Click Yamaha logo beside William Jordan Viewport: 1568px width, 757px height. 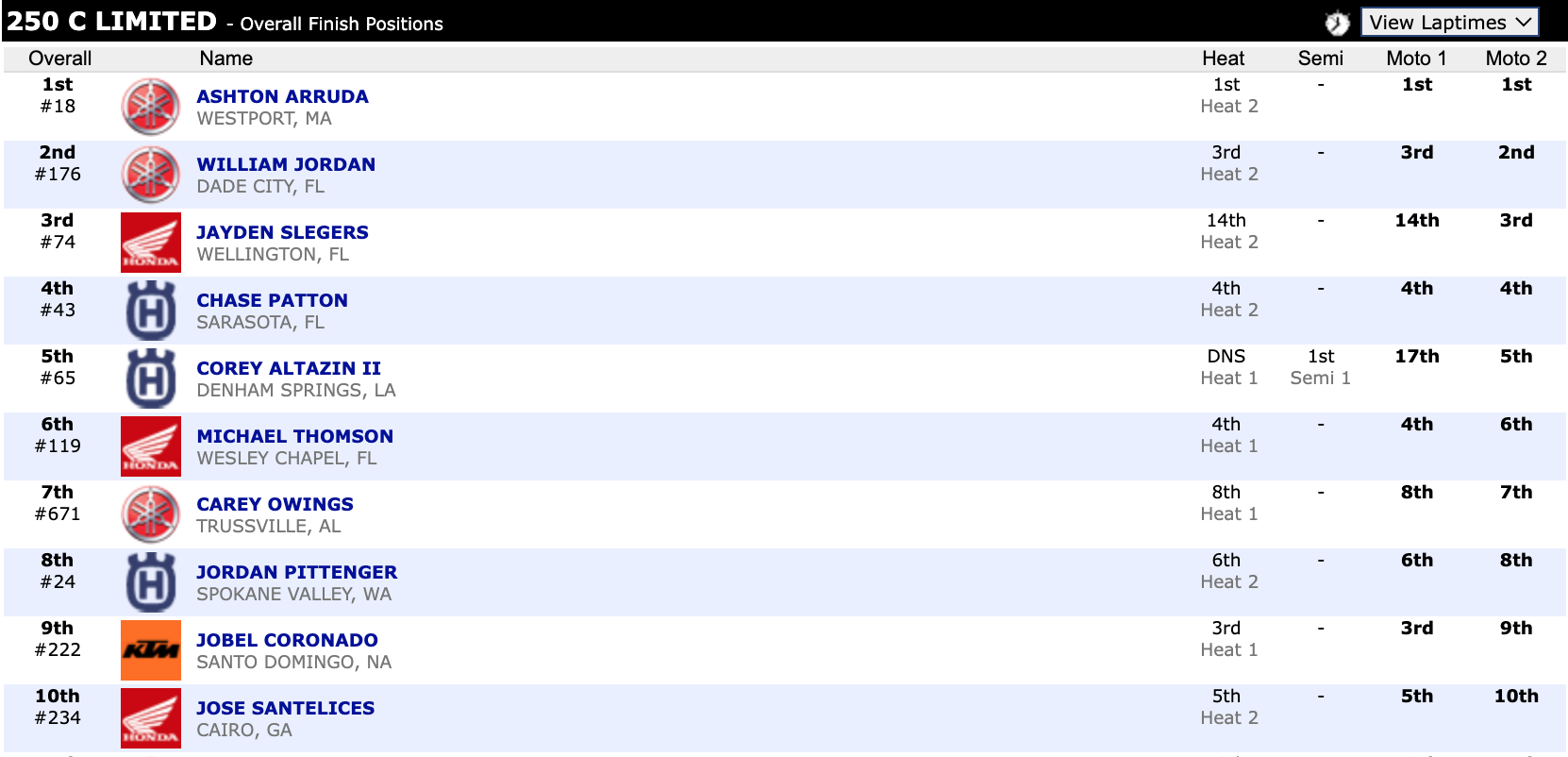tap(151, 175)
